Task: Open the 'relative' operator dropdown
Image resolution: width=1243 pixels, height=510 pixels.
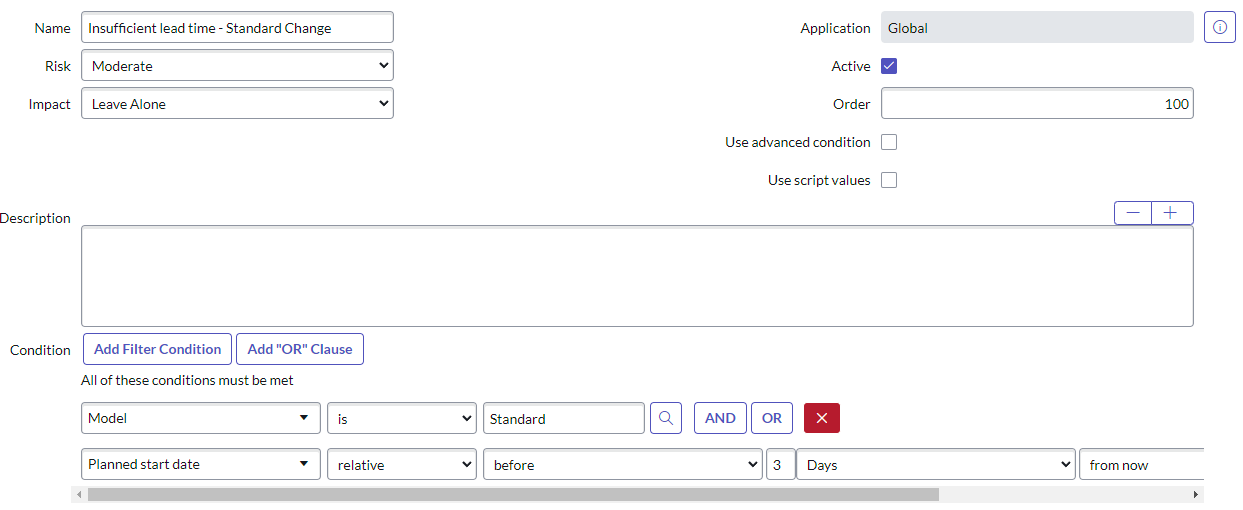Action: (402, 464)
